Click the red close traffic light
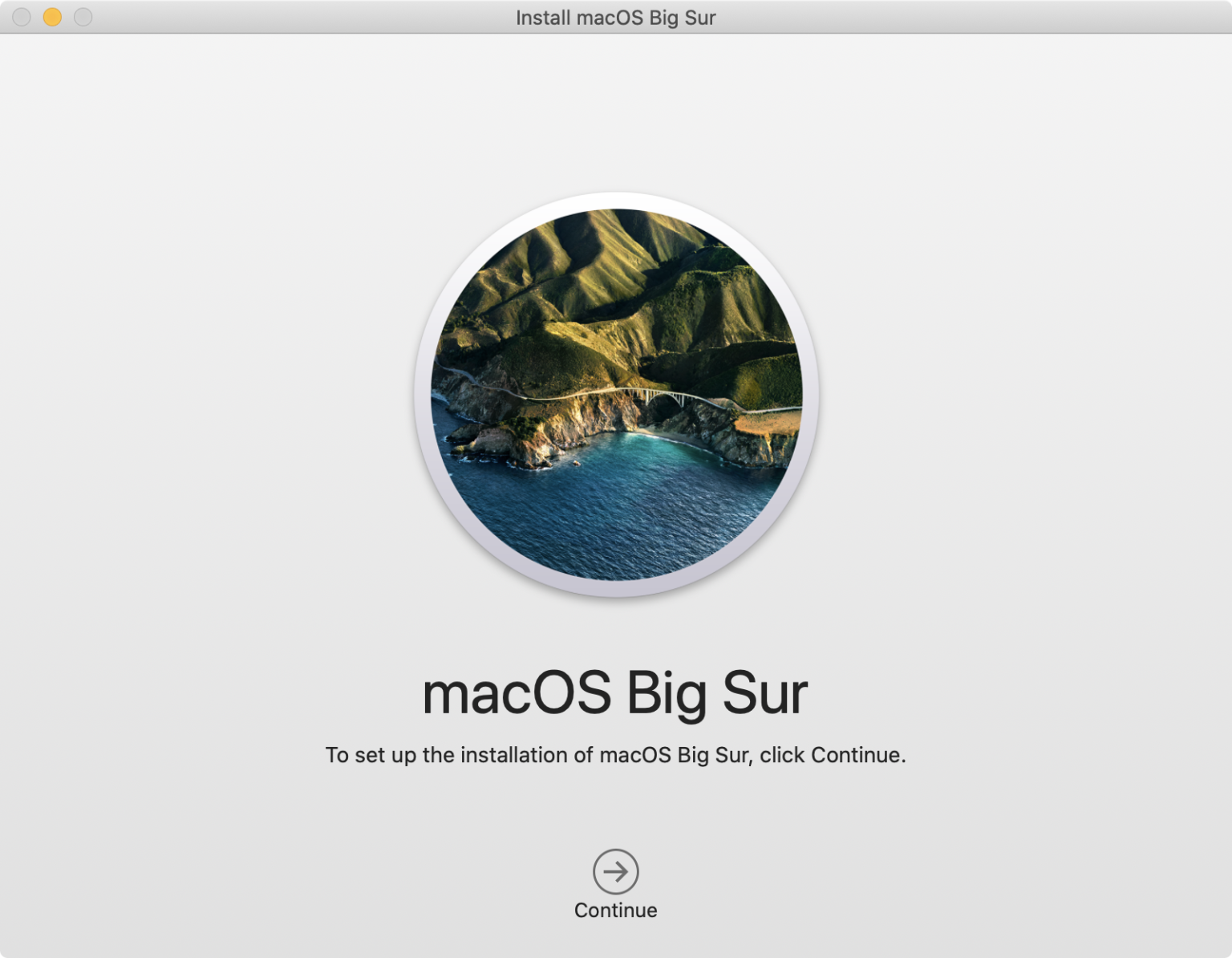The width and height of the screenshot is (1232, 958). pyautogui.click(x=20, y=17)
